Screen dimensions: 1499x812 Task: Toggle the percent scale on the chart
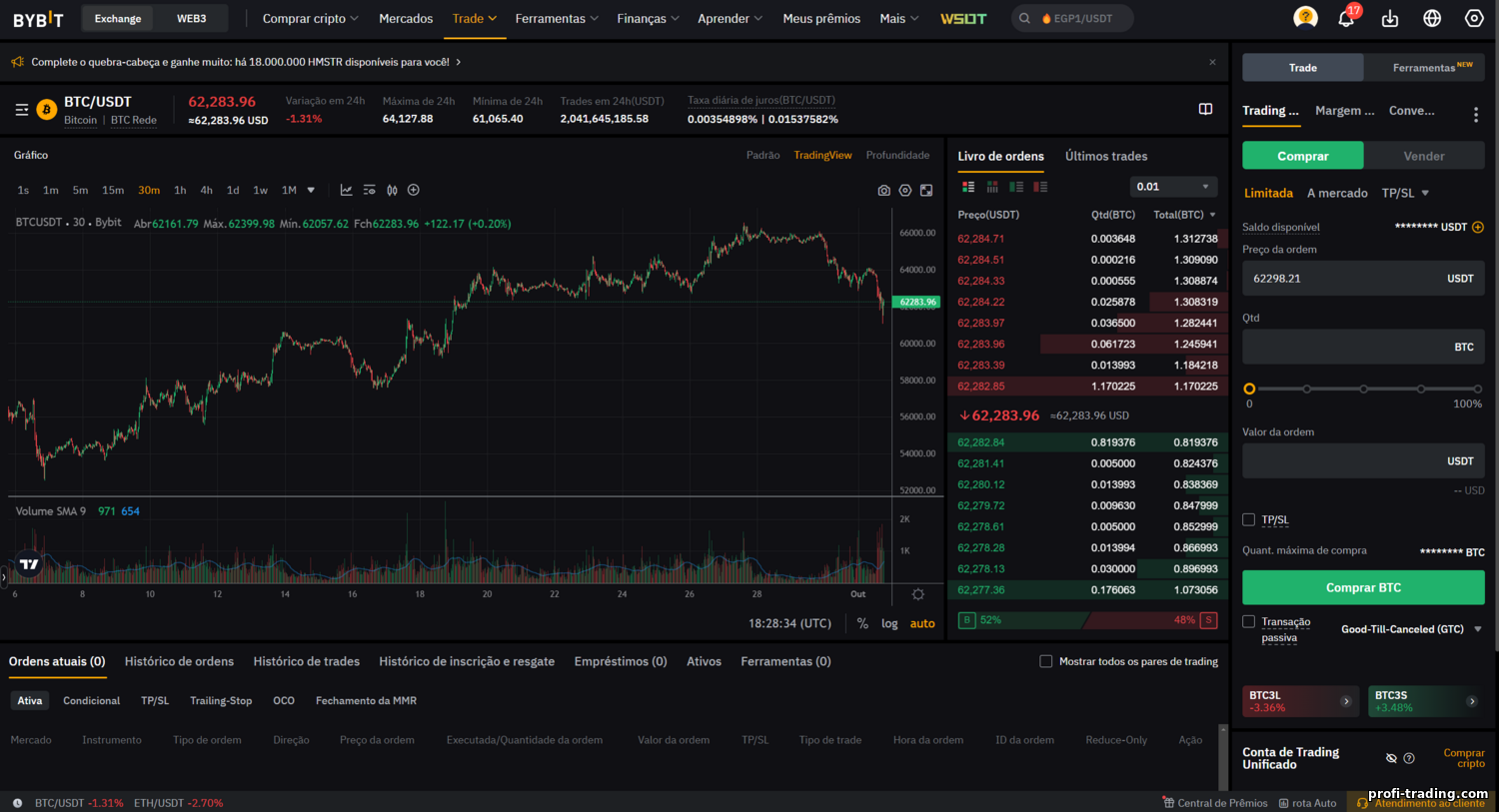[862, 623]
